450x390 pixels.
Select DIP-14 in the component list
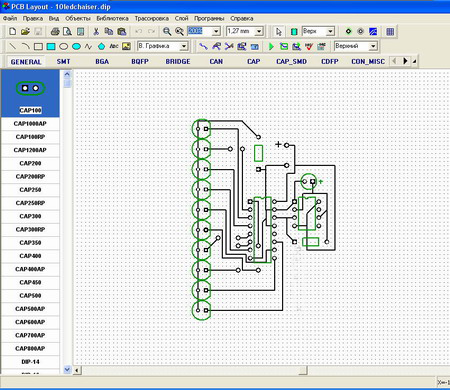coord(30,362)
